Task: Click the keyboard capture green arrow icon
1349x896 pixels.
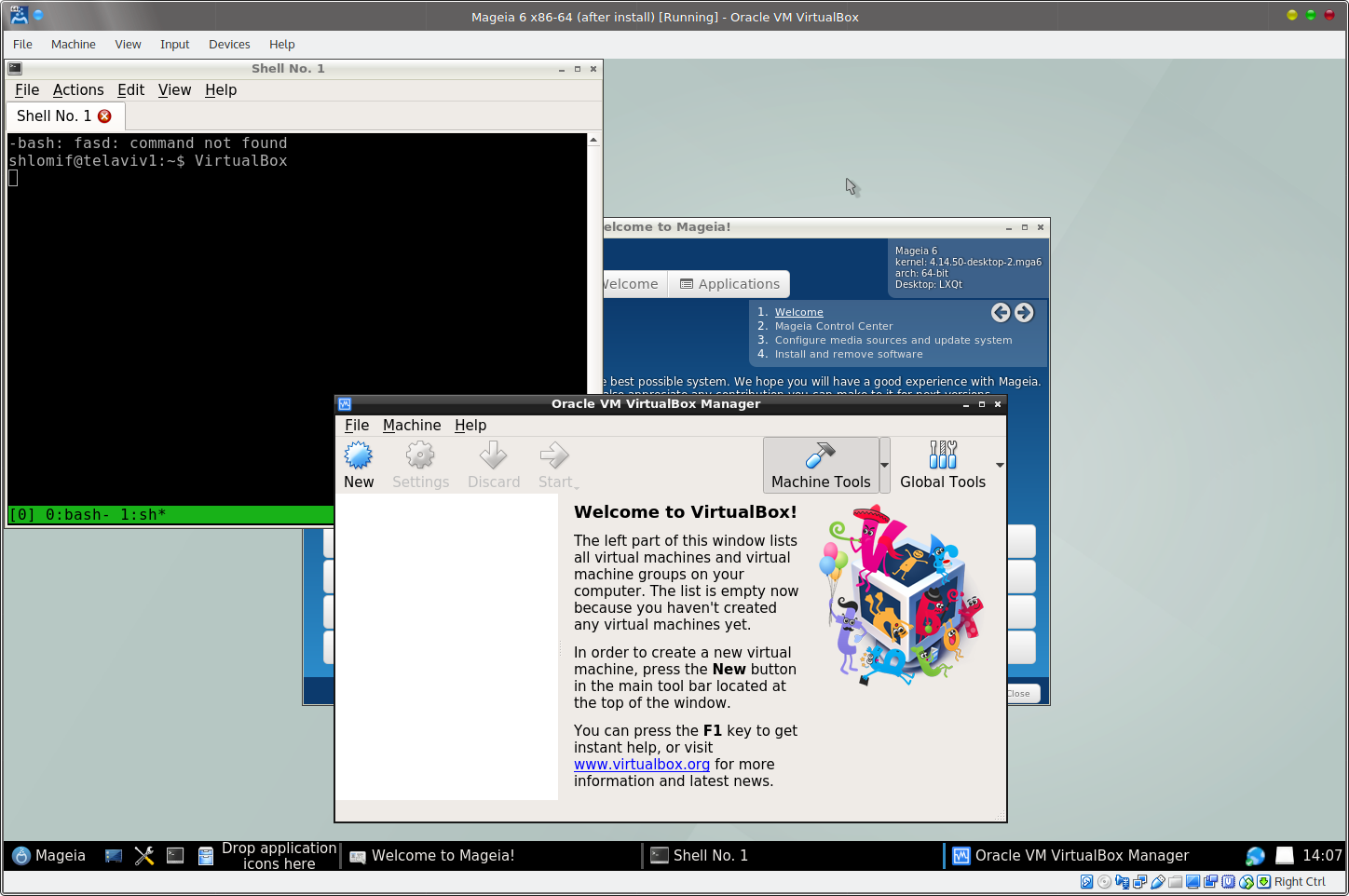Action: [1264, 881]
